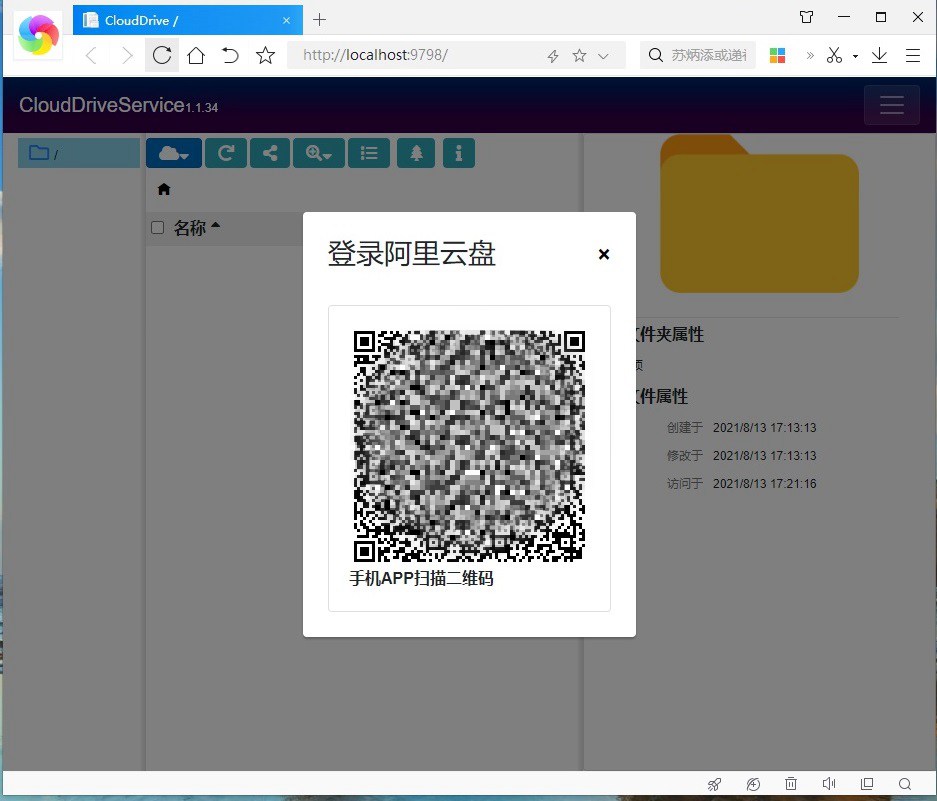Expand the browser's hamburger menu
Screen dimensions: 937x801
tap(913, 55)
